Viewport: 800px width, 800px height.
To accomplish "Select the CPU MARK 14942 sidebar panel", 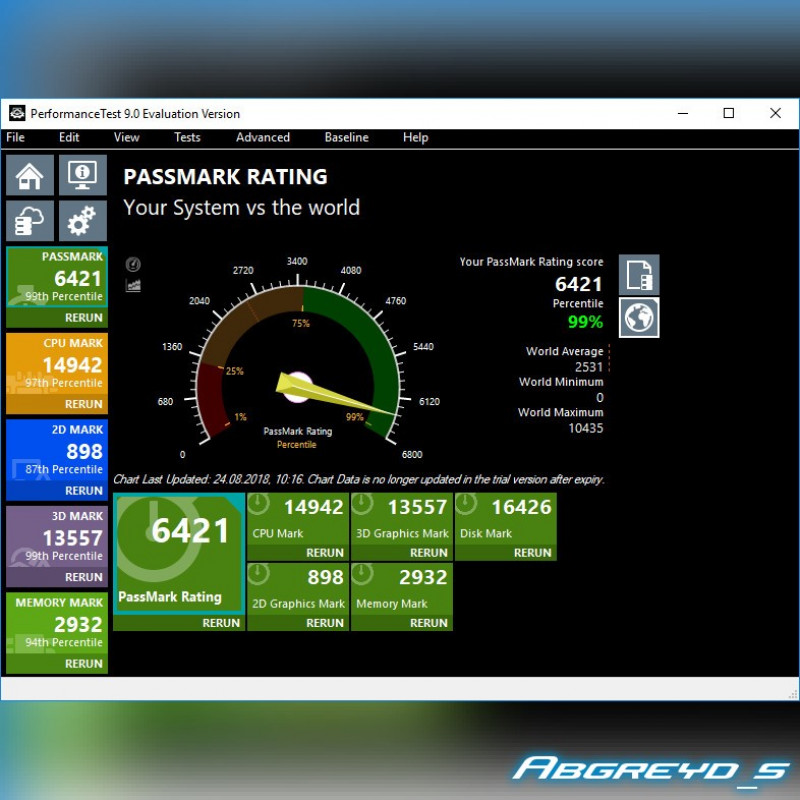I will click(57, 363).
